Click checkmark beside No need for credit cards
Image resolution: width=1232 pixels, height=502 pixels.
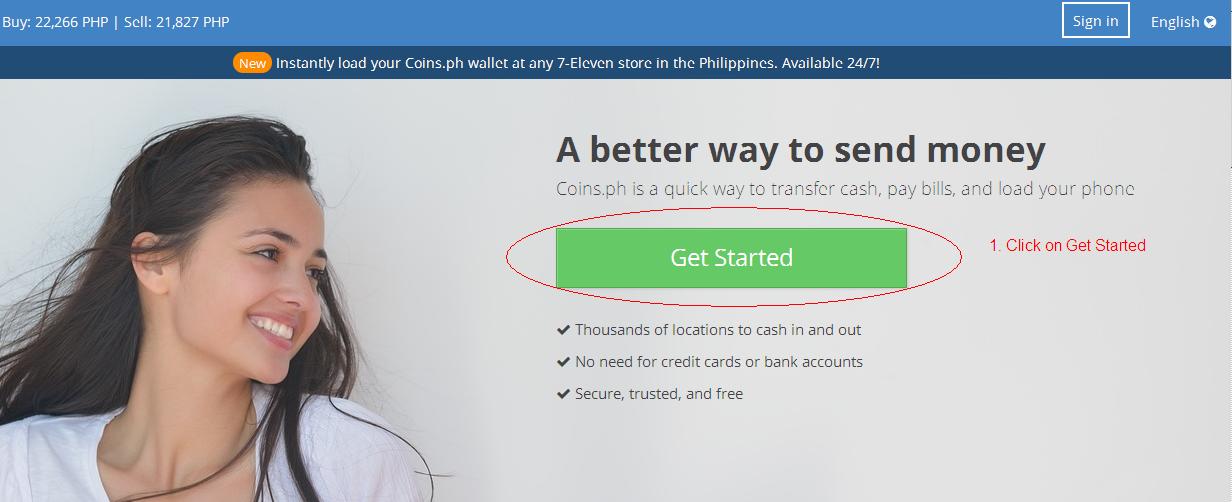(563, 362)
